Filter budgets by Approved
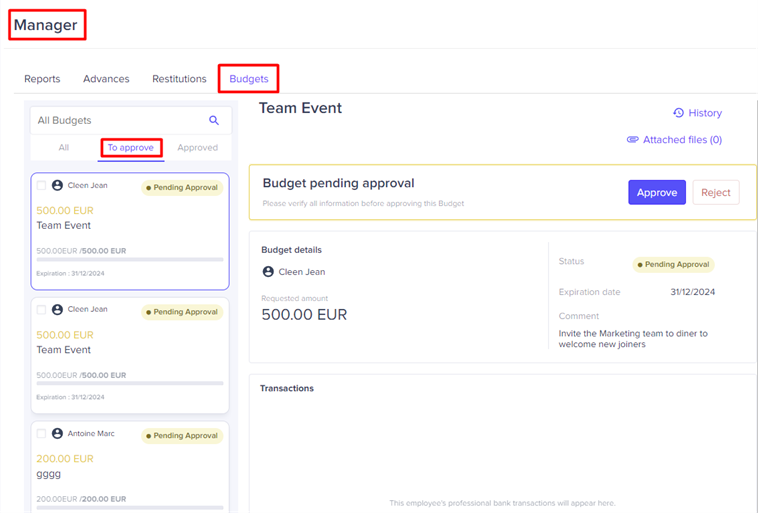Screen dimensions: 763x513 coord(197,147)
